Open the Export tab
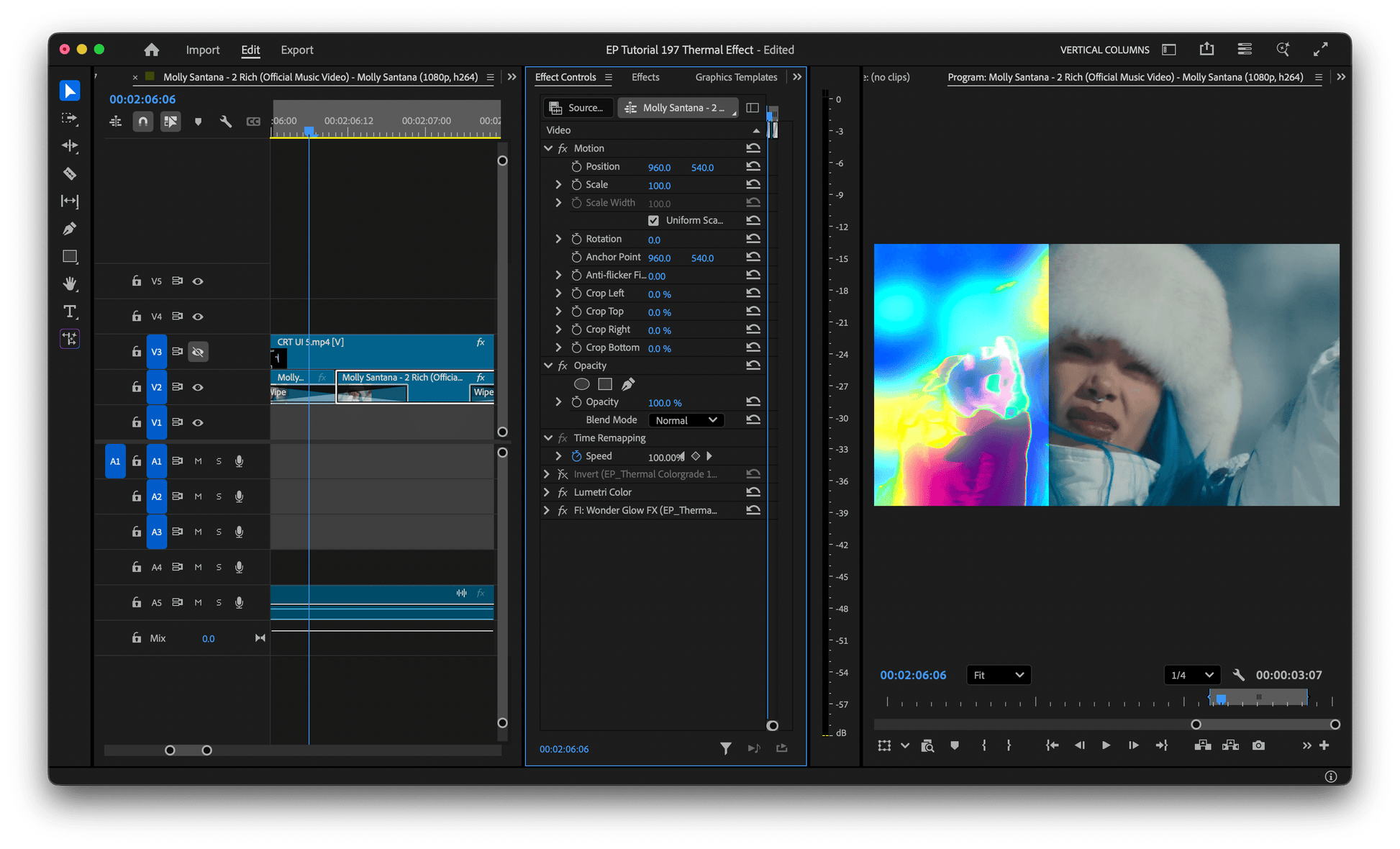Screen dimensions: 1400x849 click(x=296, y=50)
